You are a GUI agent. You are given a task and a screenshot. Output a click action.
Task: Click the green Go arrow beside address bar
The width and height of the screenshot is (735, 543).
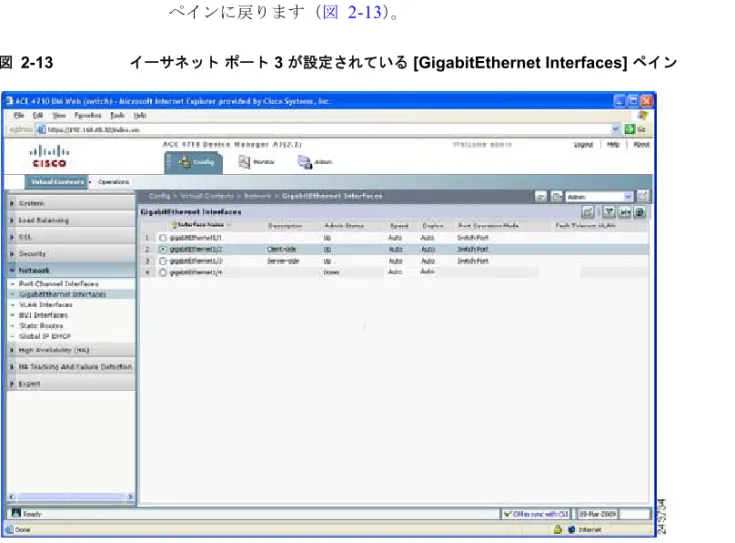pyautogui.click(x=630, y=129)
